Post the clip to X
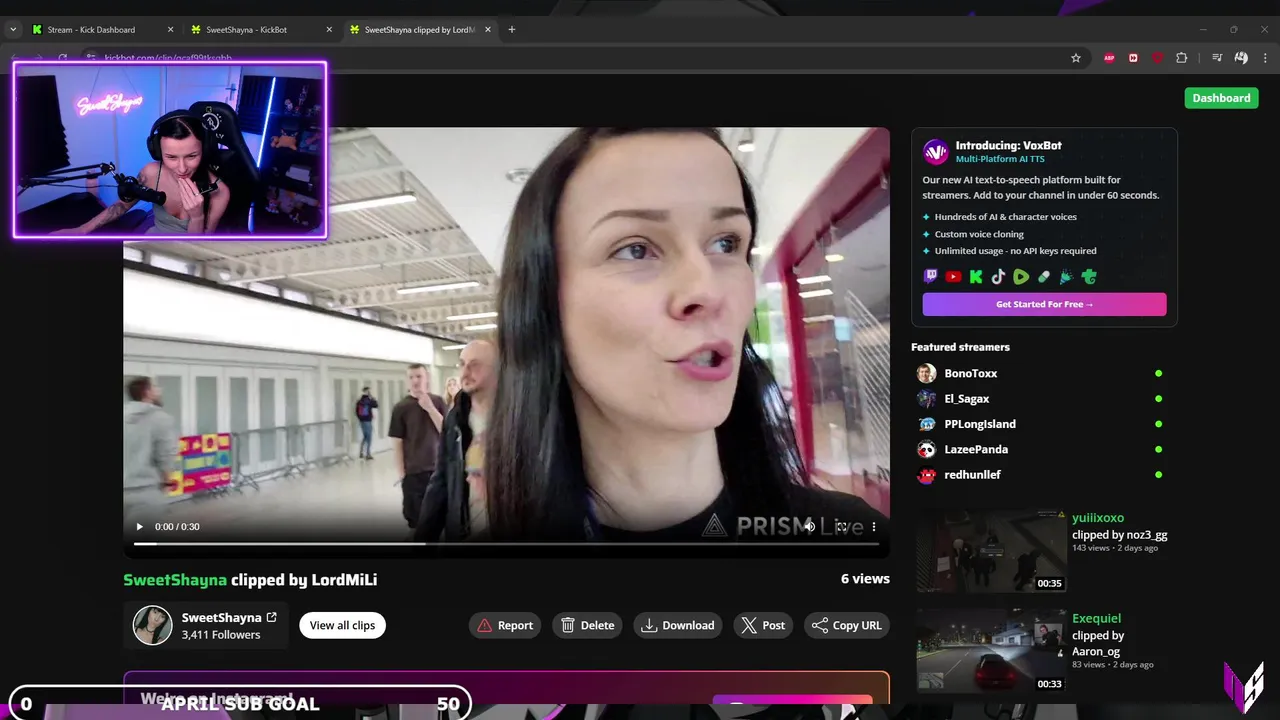Viewport: 1280px width, 720px height. coord(763,625)
